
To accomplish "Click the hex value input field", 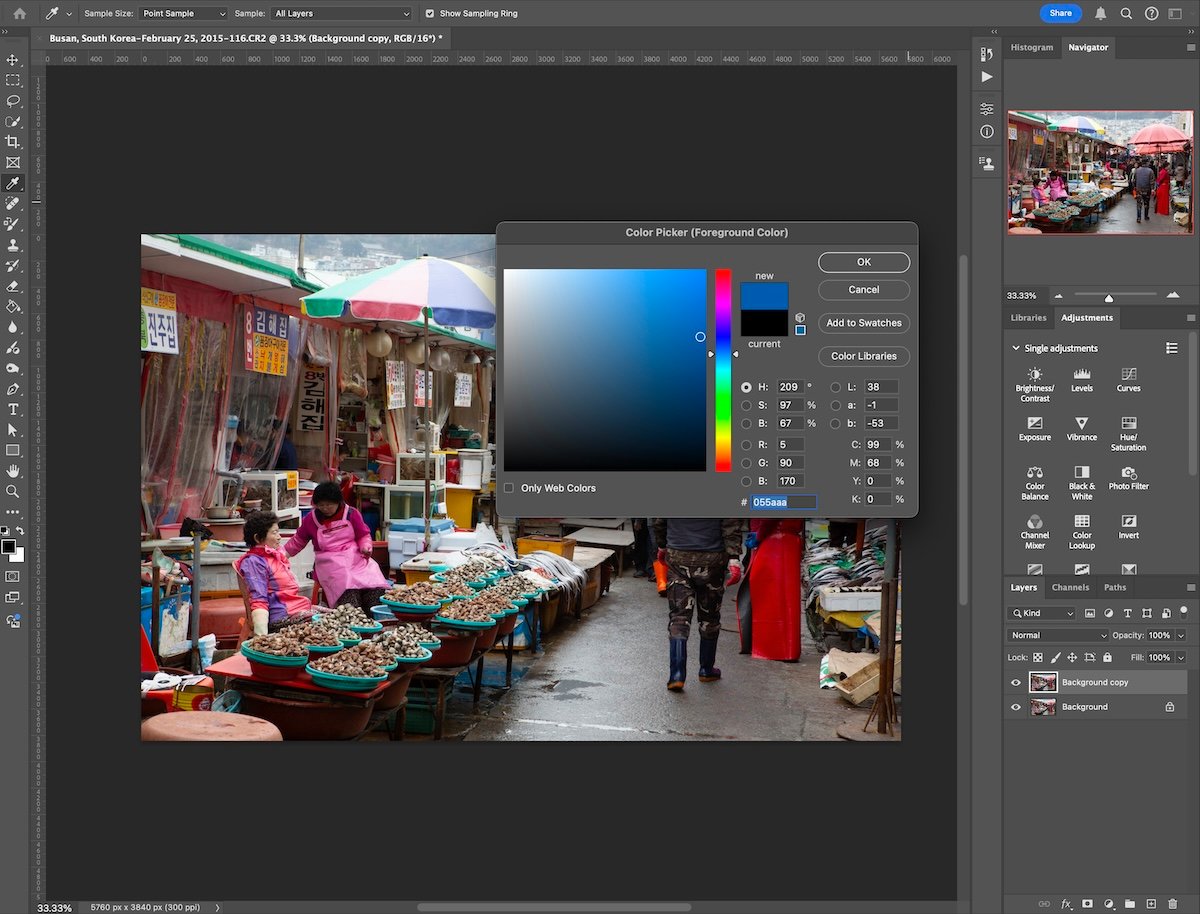I will point(784,501).
